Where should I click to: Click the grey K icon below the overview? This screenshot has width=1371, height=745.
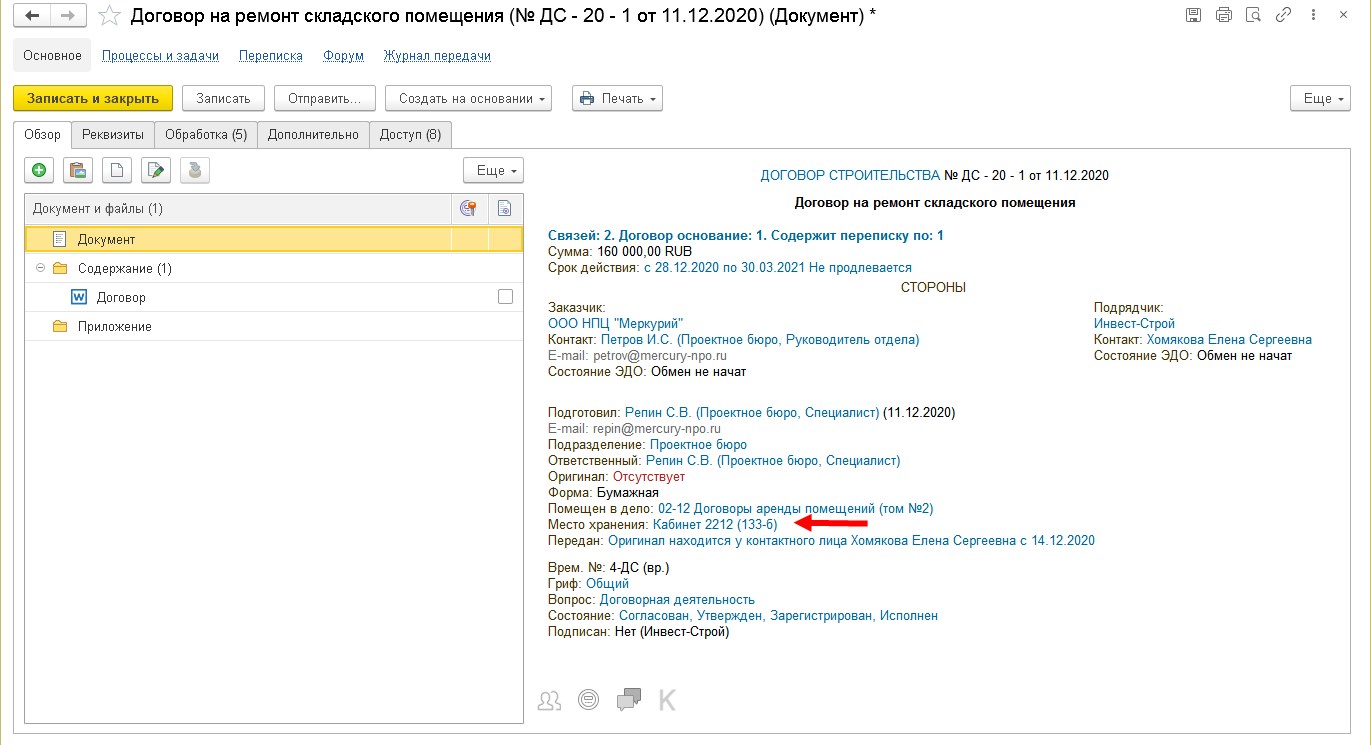[x=667, y=701]
